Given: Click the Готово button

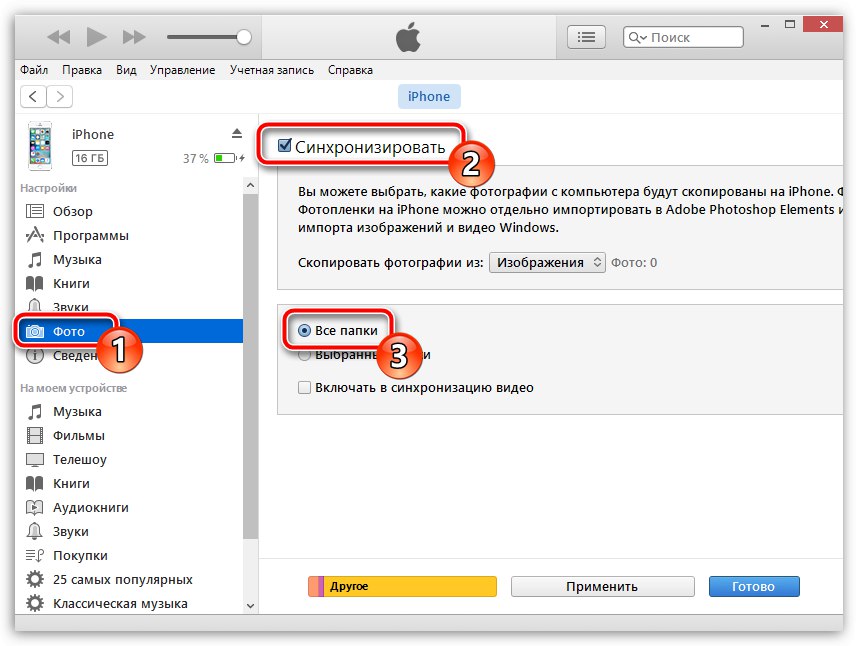Looking at the screenshot, I should coord(753,586).
